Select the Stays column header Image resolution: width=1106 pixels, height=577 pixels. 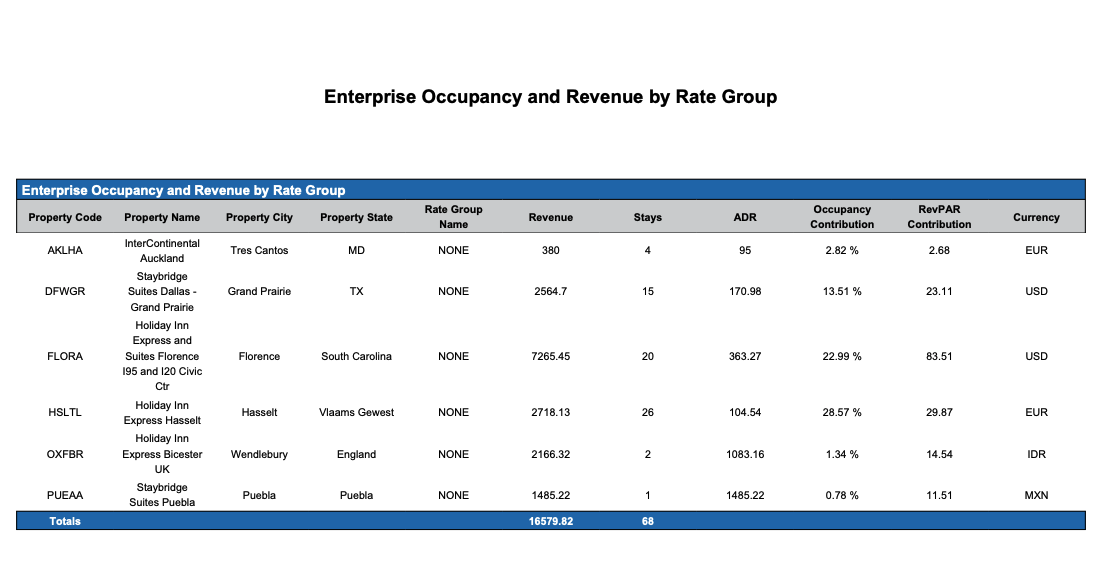647,217
